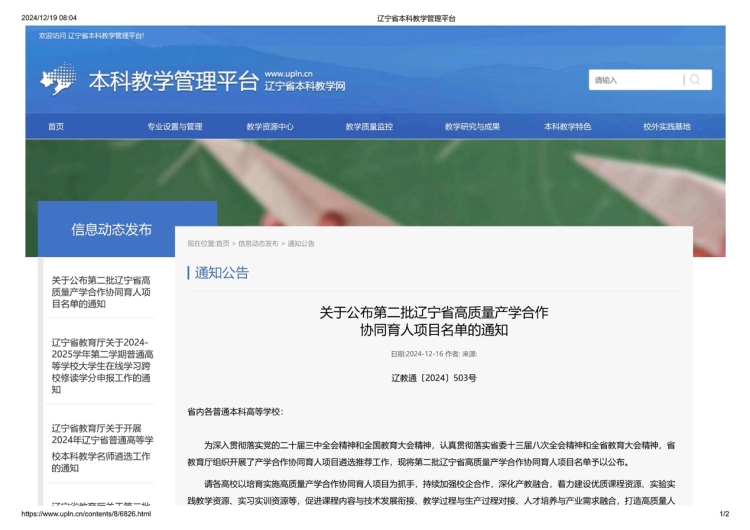Click the Liaoning map logo icon
750x530 pixels.
pyautogui.click(x=58, y=79)
